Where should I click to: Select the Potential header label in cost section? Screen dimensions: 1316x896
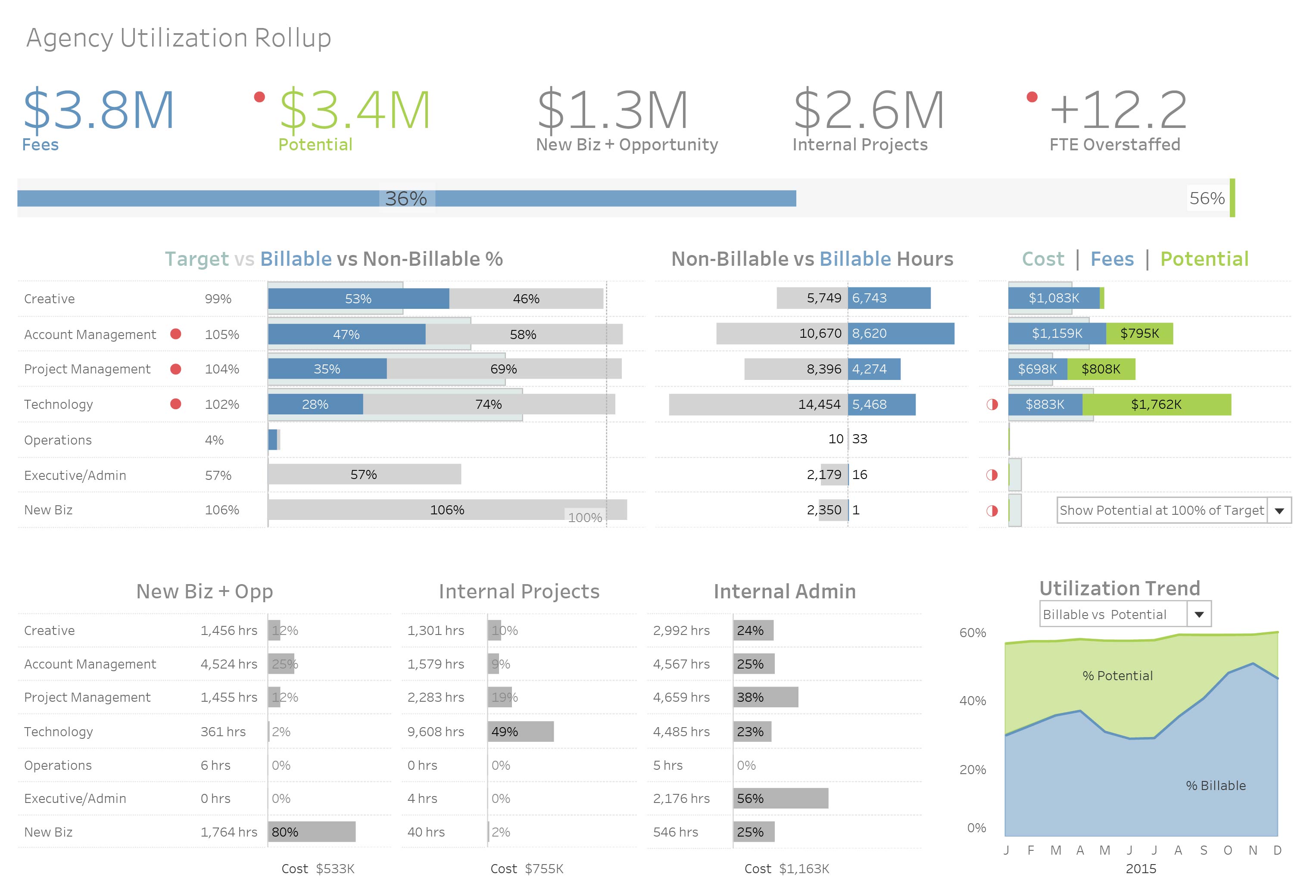(x=1204, y=259)
